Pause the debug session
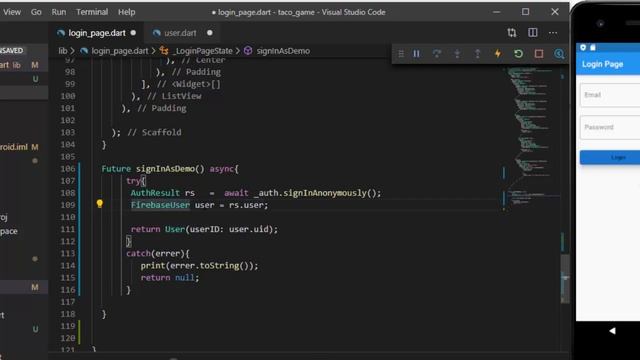This screenshot has height=360, width=640. (x=416, y=53)
